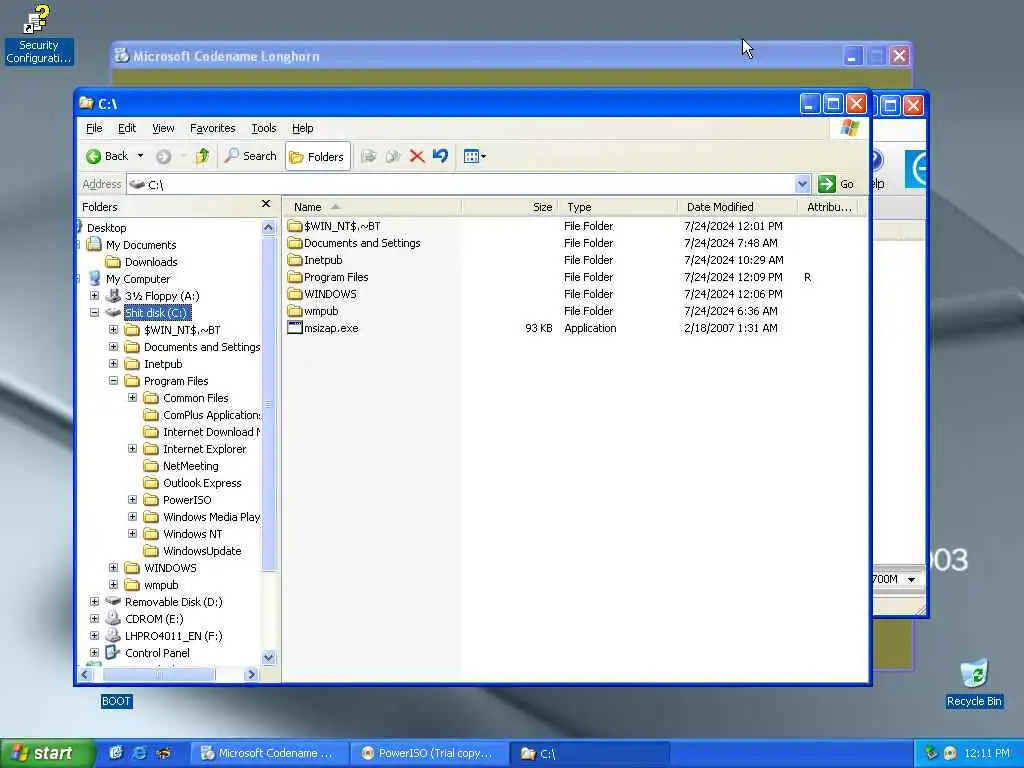Sort by the Name column header
The image size is (1024, 768).
click(x=372, y=207)
